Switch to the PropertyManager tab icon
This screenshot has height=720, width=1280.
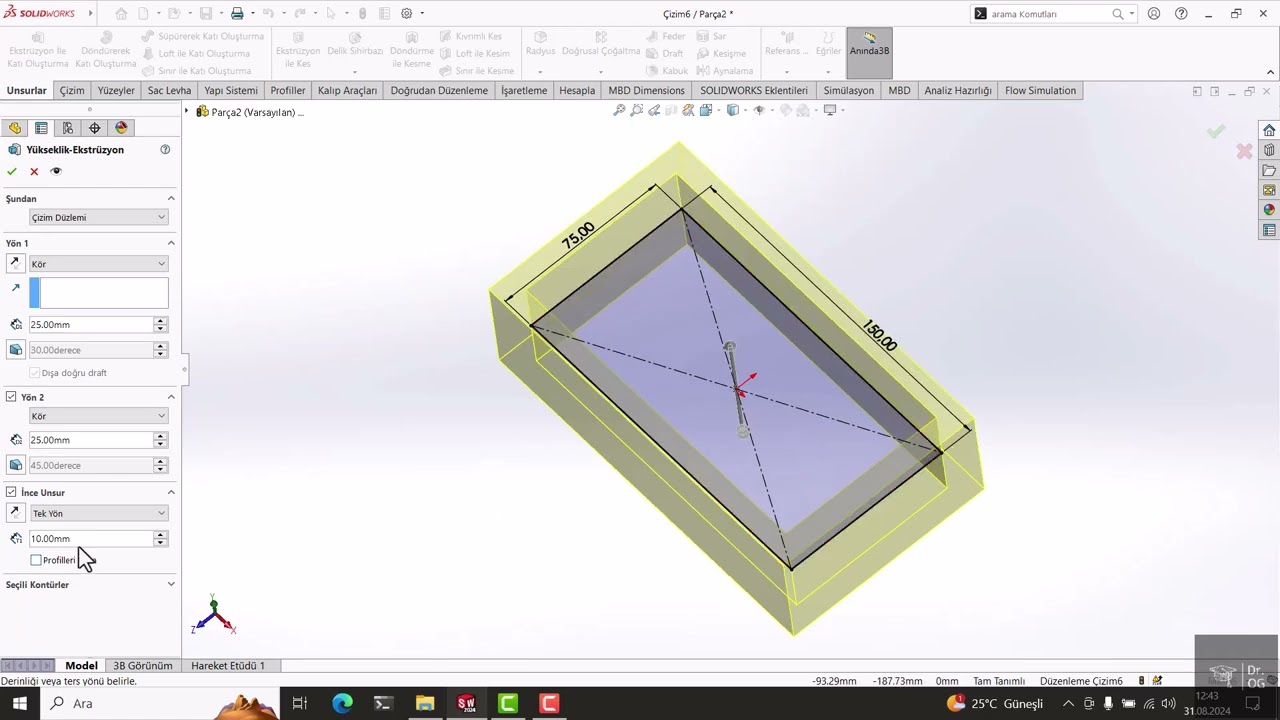coord(41,128)
